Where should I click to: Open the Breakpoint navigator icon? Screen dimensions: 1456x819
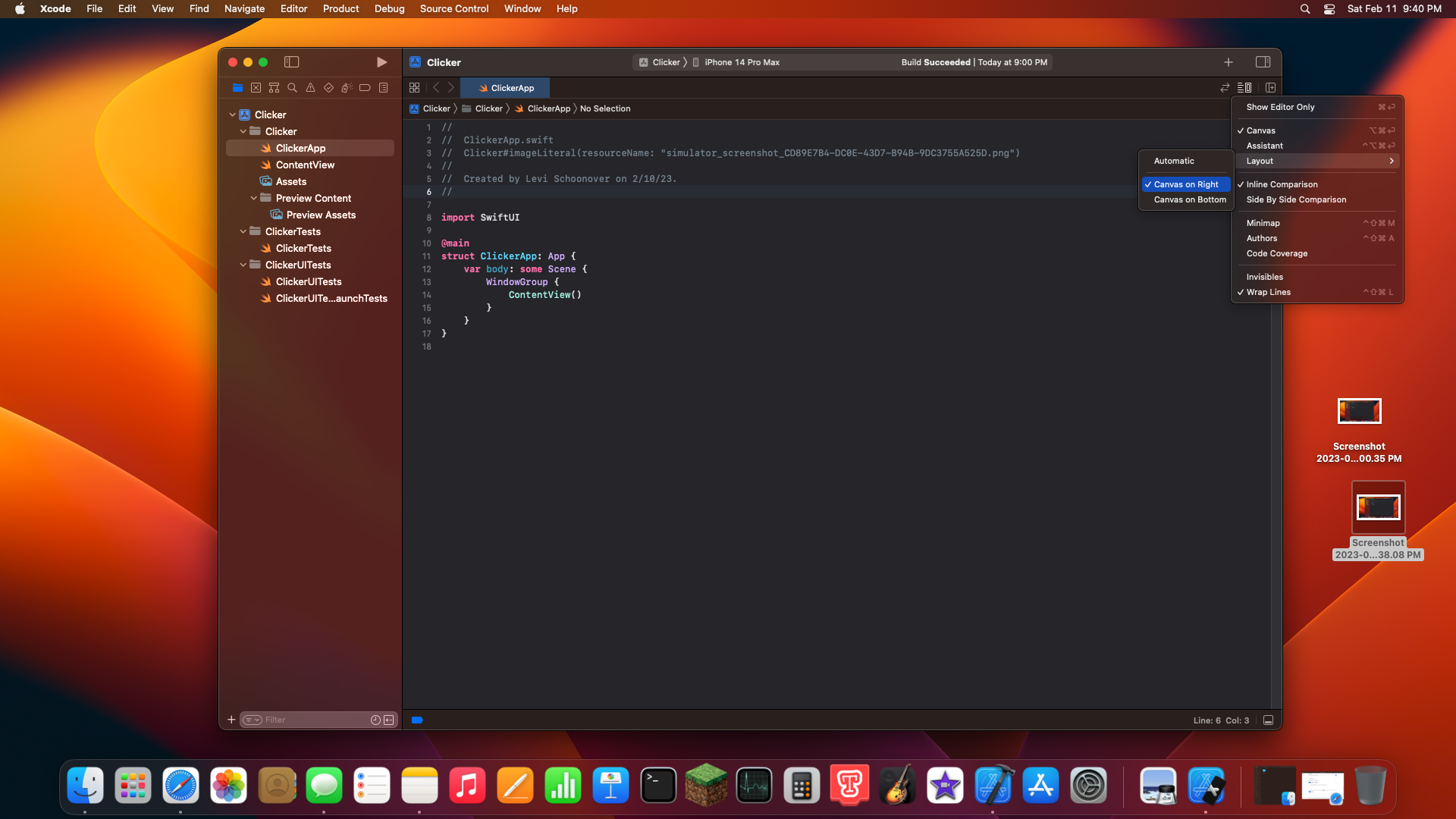tap(365, 88)
